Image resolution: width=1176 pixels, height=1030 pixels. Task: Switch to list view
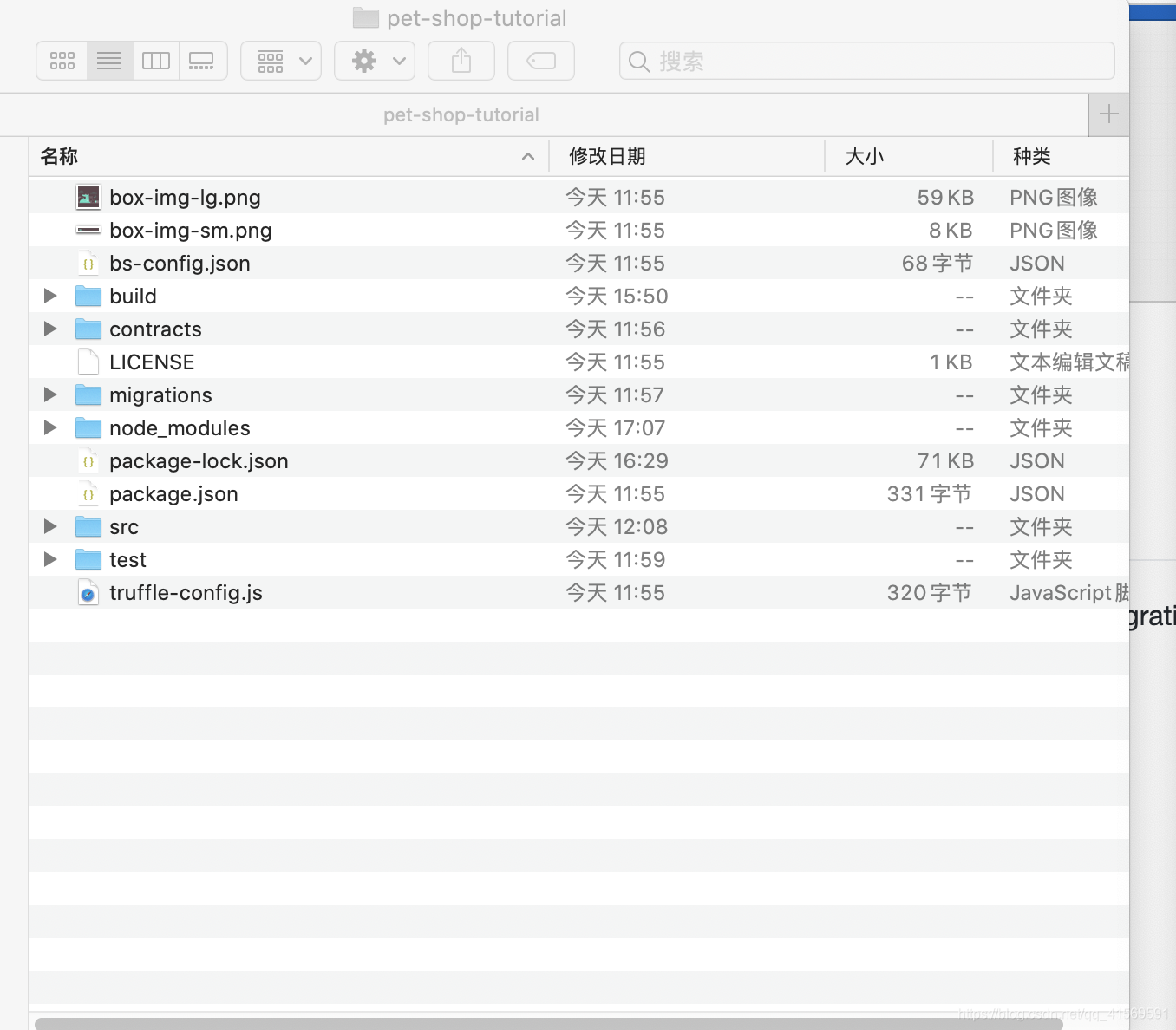(109, 61)
